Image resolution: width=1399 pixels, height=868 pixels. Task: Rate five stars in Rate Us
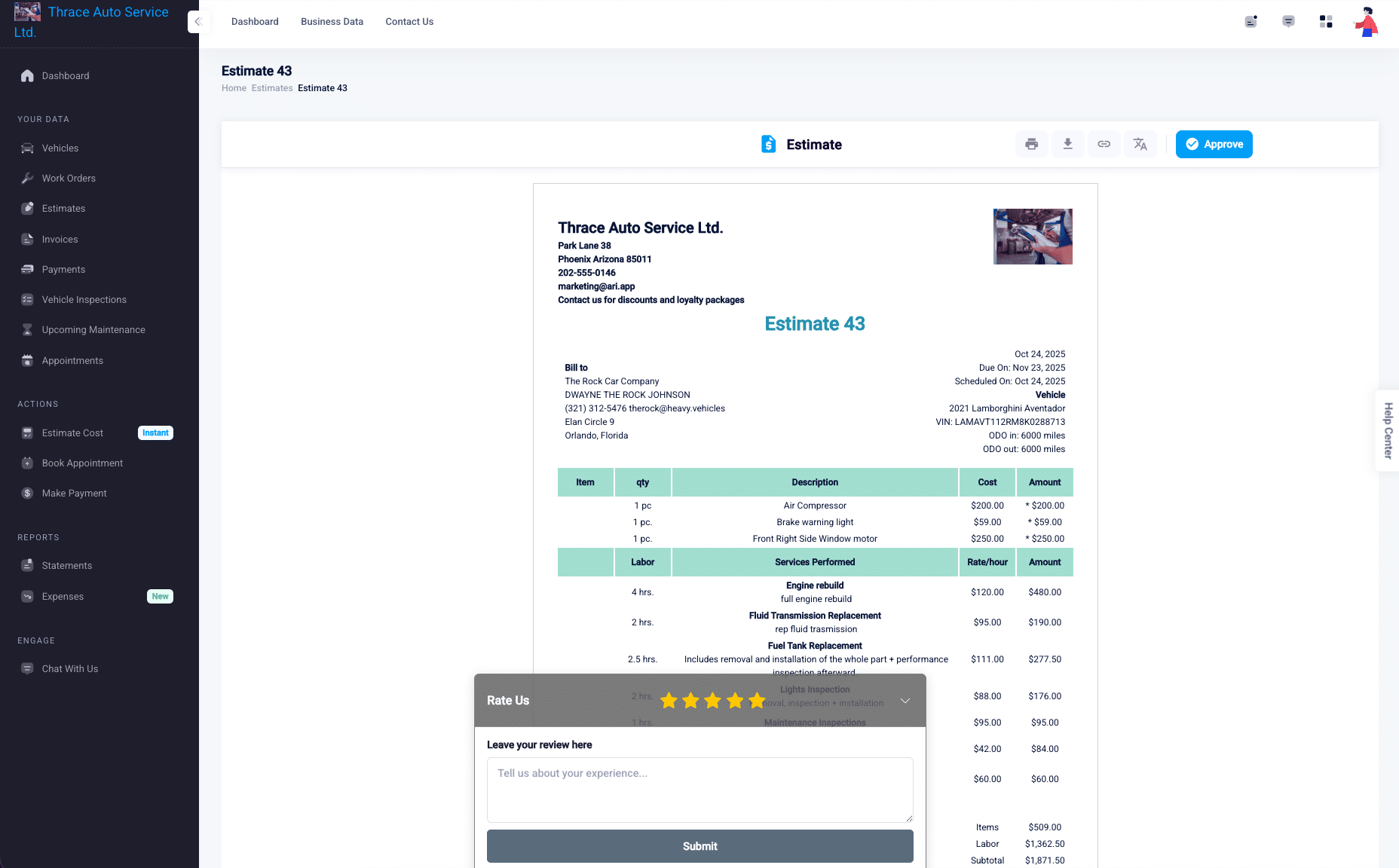[757, 701]
